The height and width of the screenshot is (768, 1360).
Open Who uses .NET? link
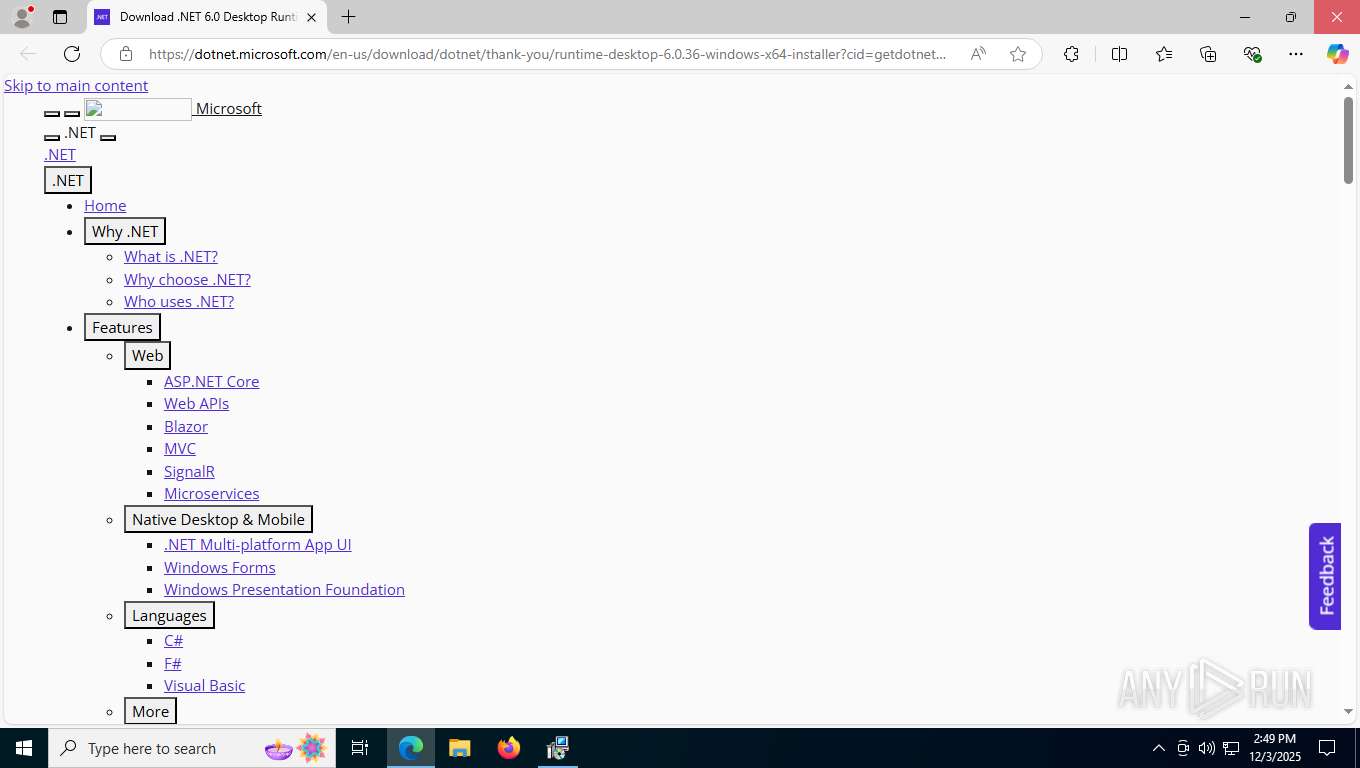[x=179, y=302]
